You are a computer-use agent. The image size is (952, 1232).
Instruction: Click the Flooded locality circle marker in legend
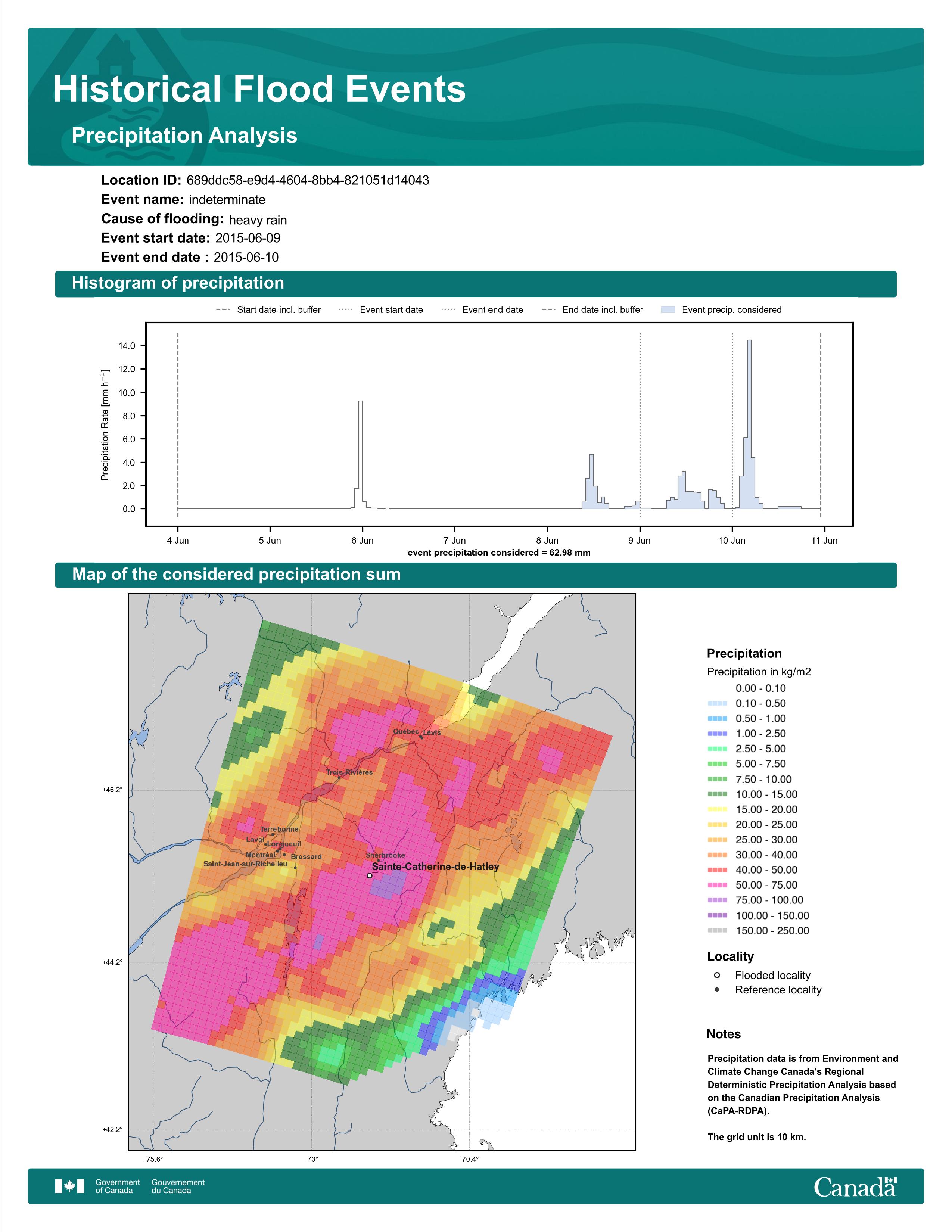717,975
